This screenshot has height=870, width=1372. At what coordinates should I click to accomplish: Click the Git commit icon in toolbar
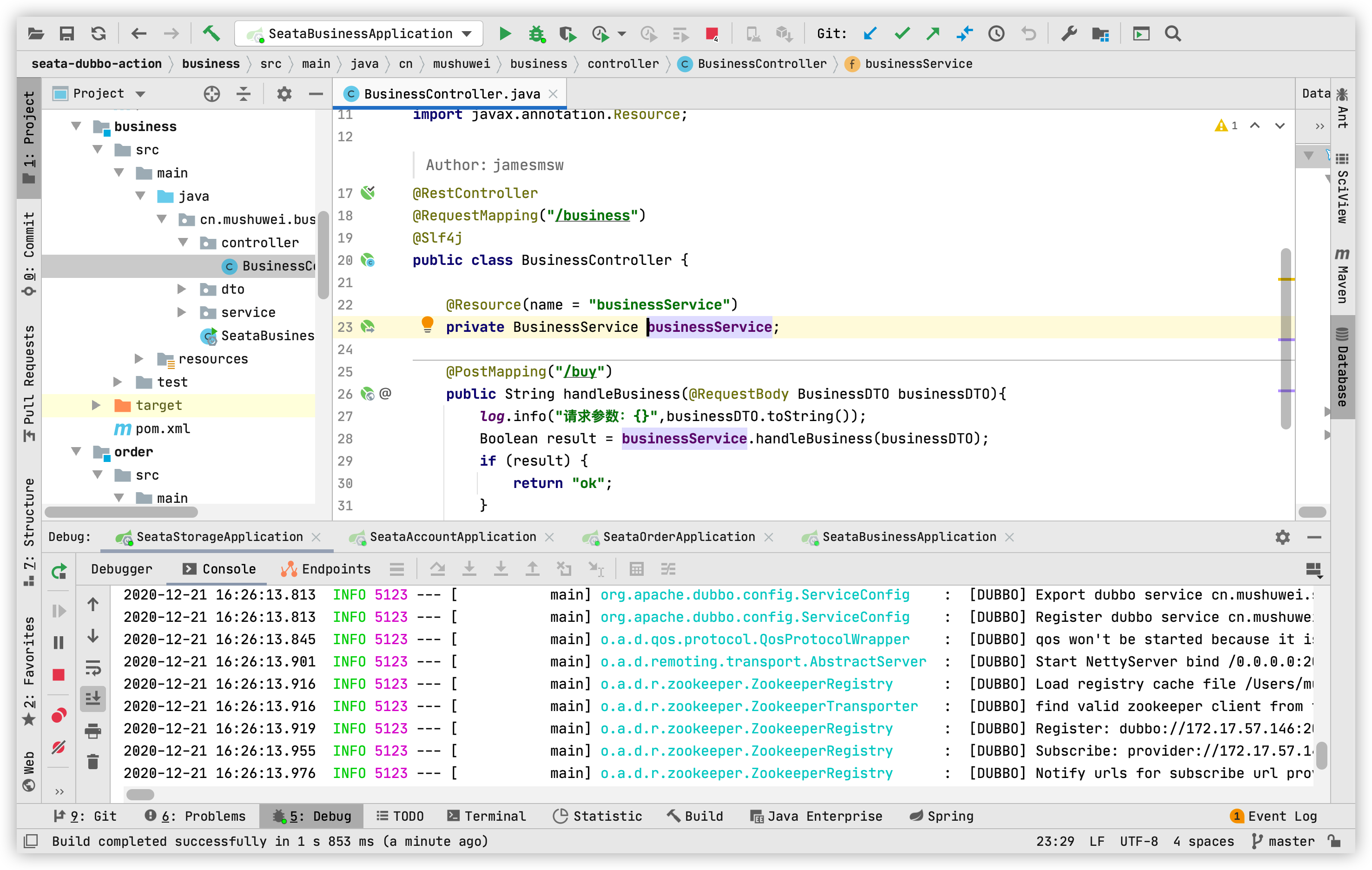coord(901,33)
